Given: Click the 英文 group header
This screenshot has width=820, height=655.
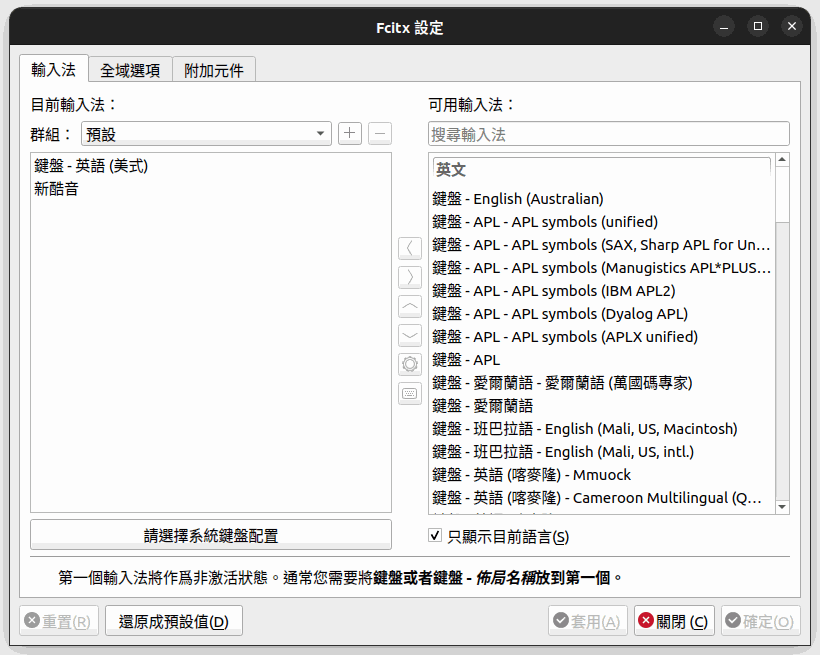Looking at the screenshot, I should click(602, 170).
